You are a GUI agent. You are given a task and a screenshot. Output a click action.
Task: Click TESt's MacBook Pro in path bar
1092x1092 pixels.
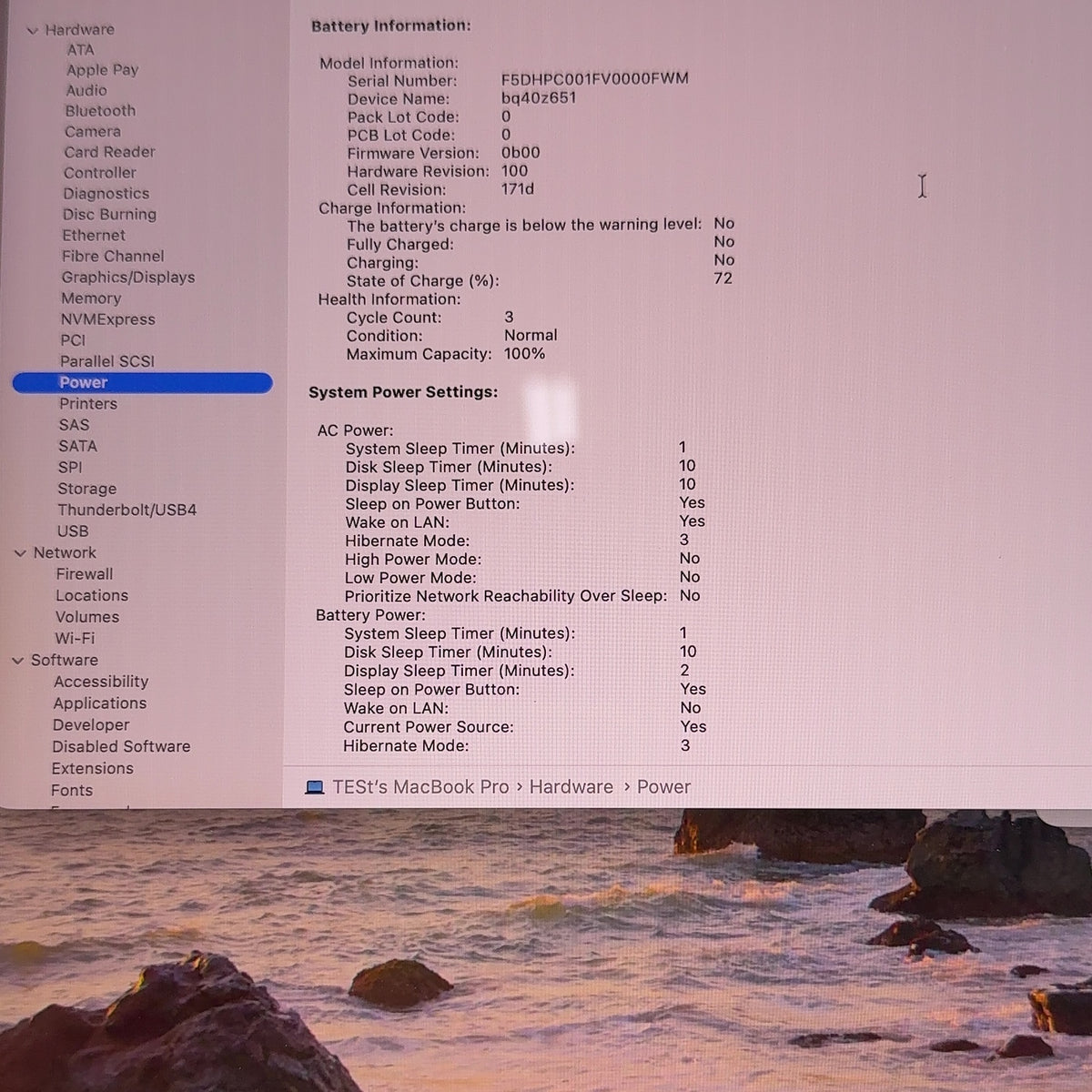[x=420, y=787]
